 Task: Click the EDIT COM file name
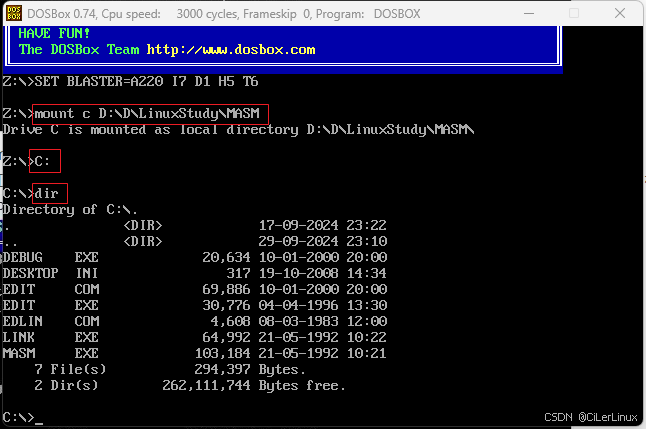[51, 289]
